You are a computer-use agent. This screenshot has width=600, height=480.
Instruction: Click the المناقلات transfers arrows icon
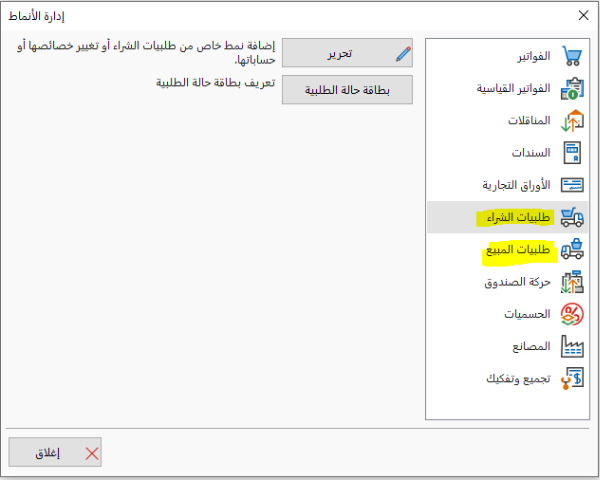coord(572,121)
